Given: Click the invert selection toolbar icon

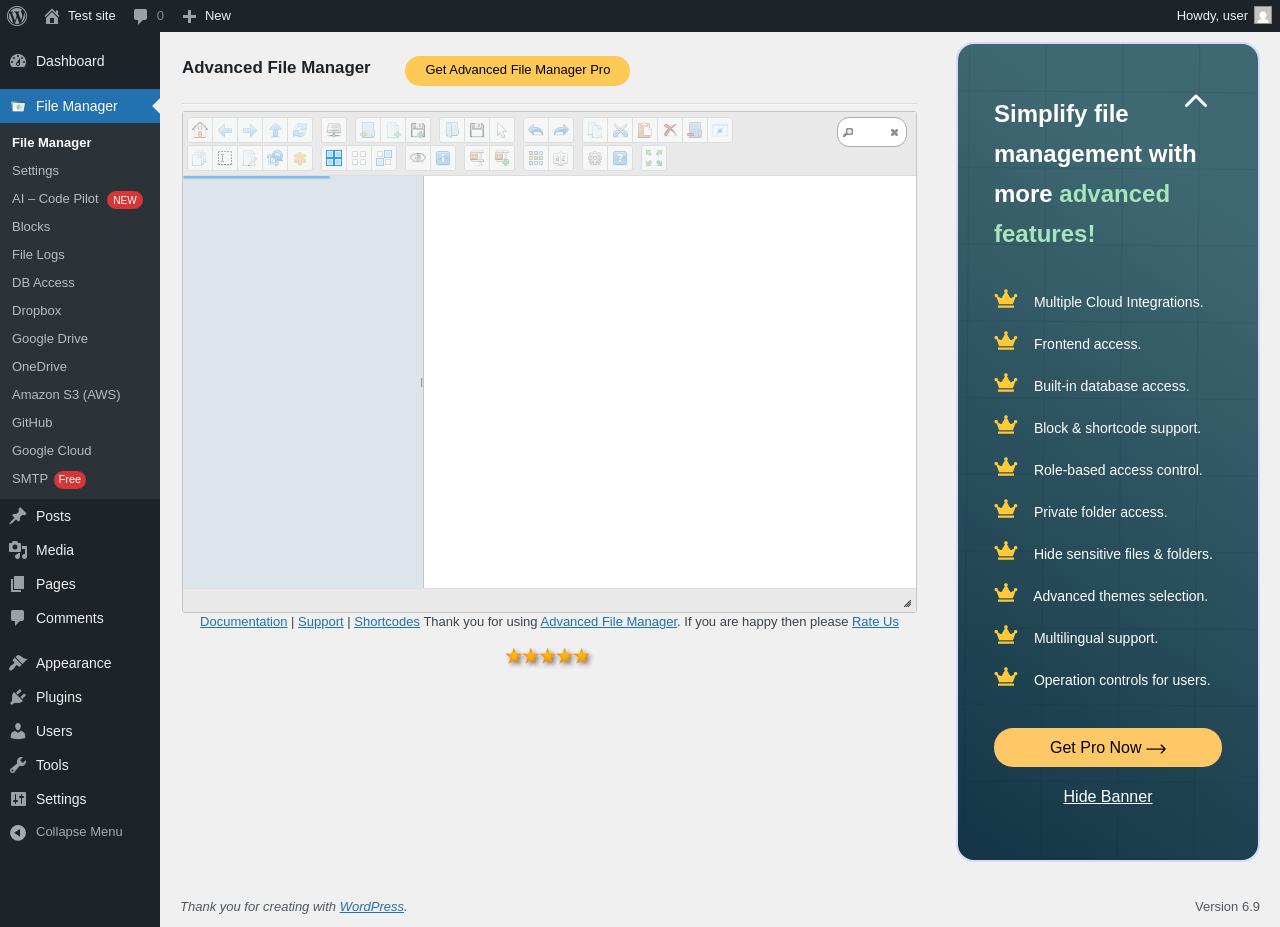Looking at the screenshot, I should tap(384, 158).
